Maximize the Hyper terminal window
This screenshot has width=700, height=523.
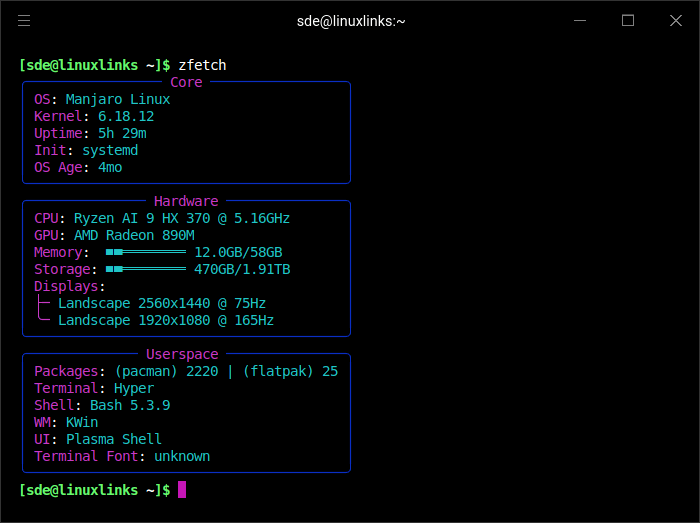pos(628,20)
